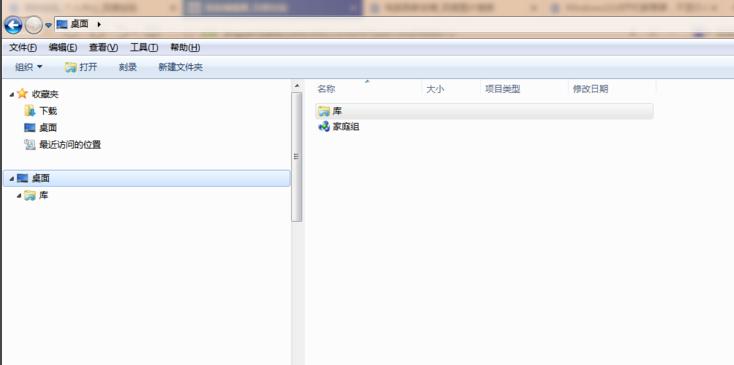Click 新建文件夹 to create a folder
Viewport: 734px width, 365px height.
[180, 67]
